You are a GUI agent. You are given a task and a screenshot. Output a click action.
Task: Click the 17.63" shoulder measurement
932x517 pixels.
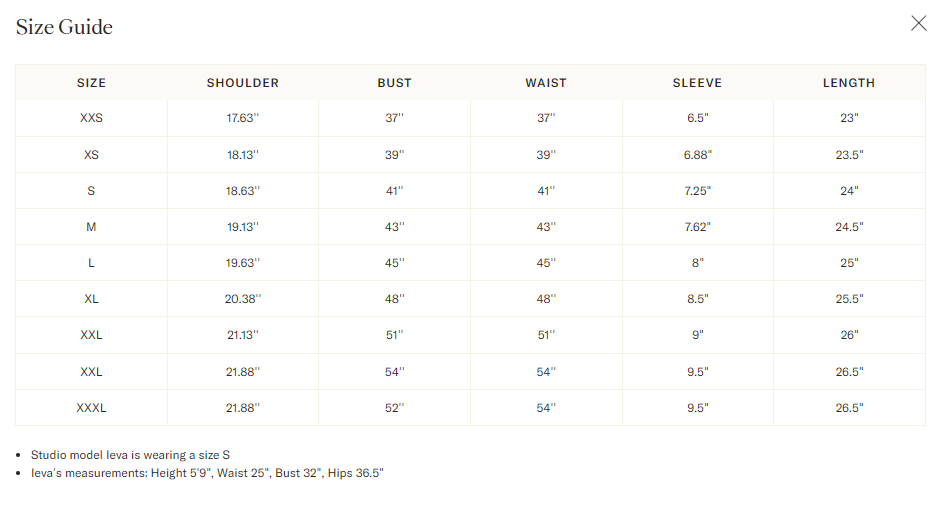click(x=243, y=118)
